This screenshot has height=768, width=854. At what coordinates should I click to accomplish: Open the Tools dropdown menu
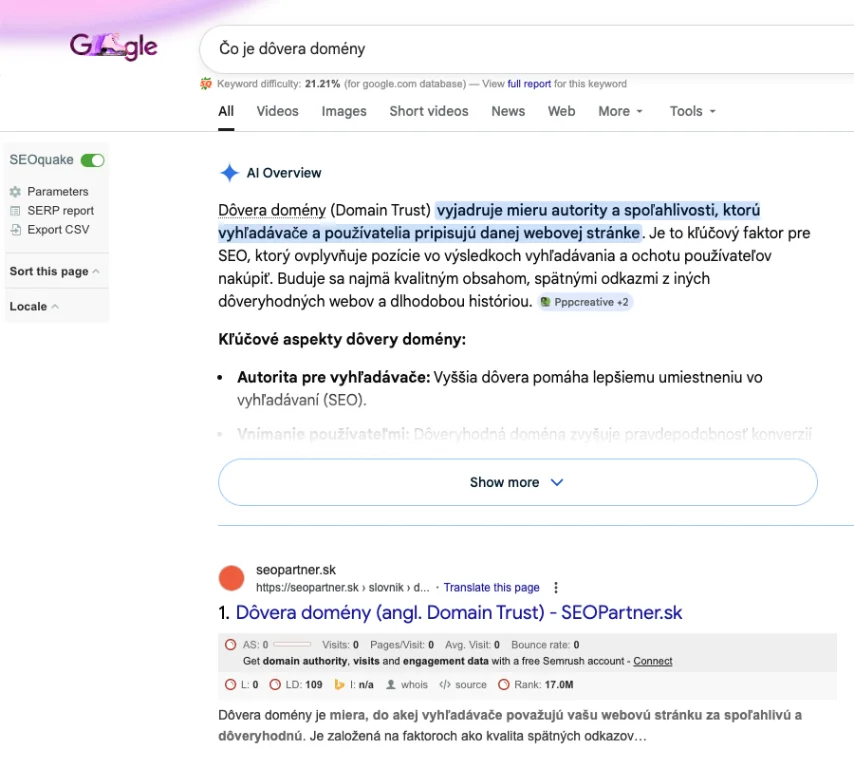pyautogui.click(x=692, y=111)
